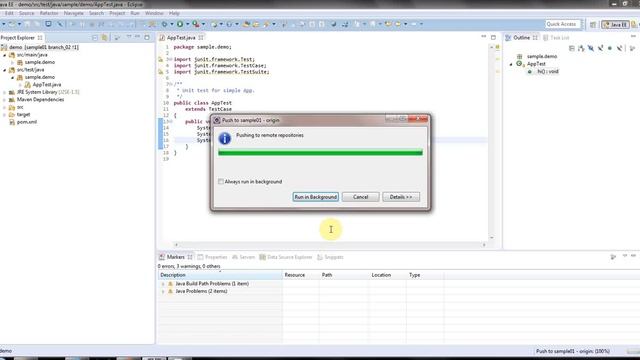
Task: Open the dropdown next to the Debug icon
Action: click(x=171, y=24)
